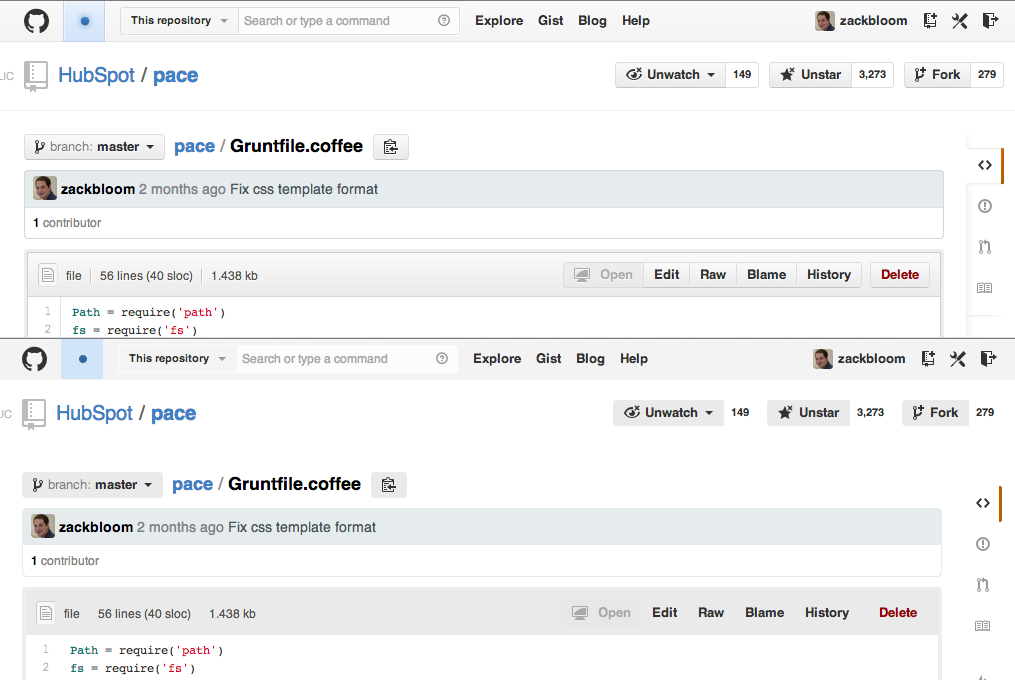1015x680 pixels.
Task: Click Edit file button in lower screenshot
Action: (x=664, y=613)
